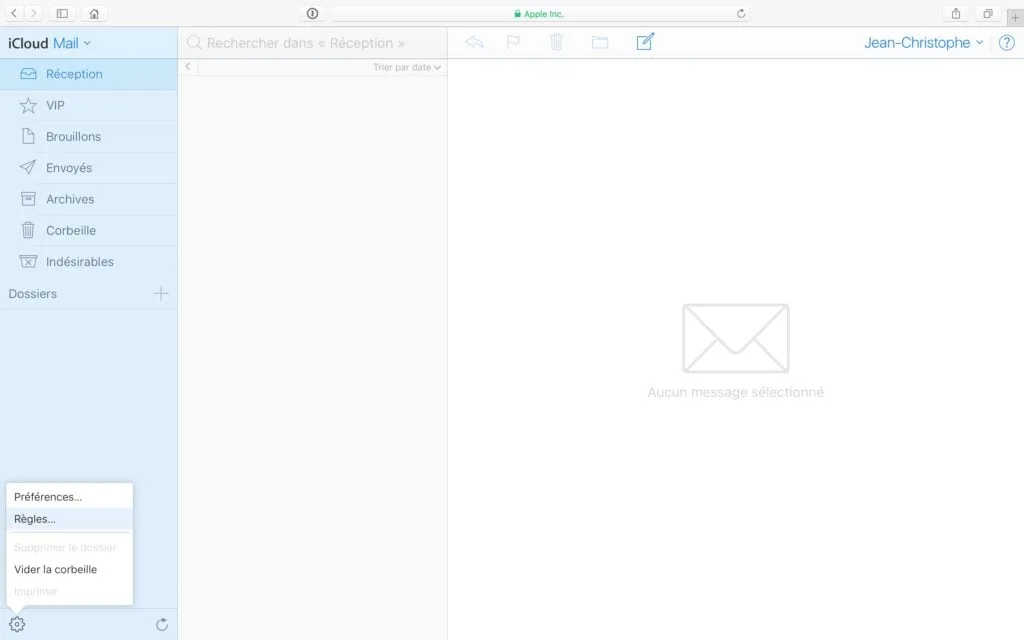Compose a new message
The width and height of the screenshot is (1024, 640).
pos(645,42)
